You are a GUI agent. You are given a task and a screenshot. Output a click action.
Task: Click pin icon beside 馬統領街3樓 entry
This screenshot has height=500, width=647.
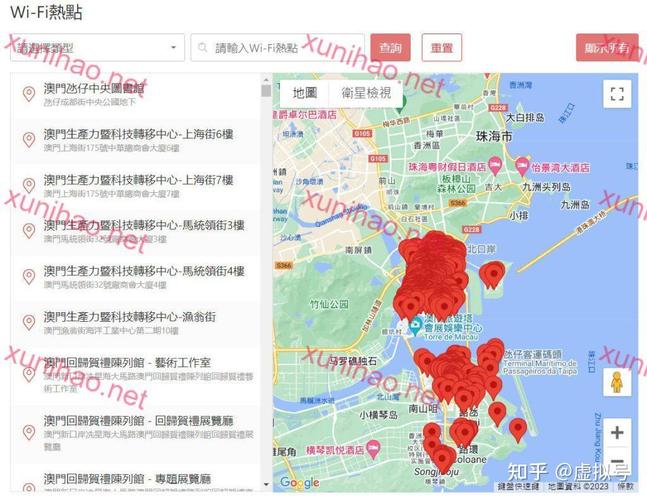28,231
